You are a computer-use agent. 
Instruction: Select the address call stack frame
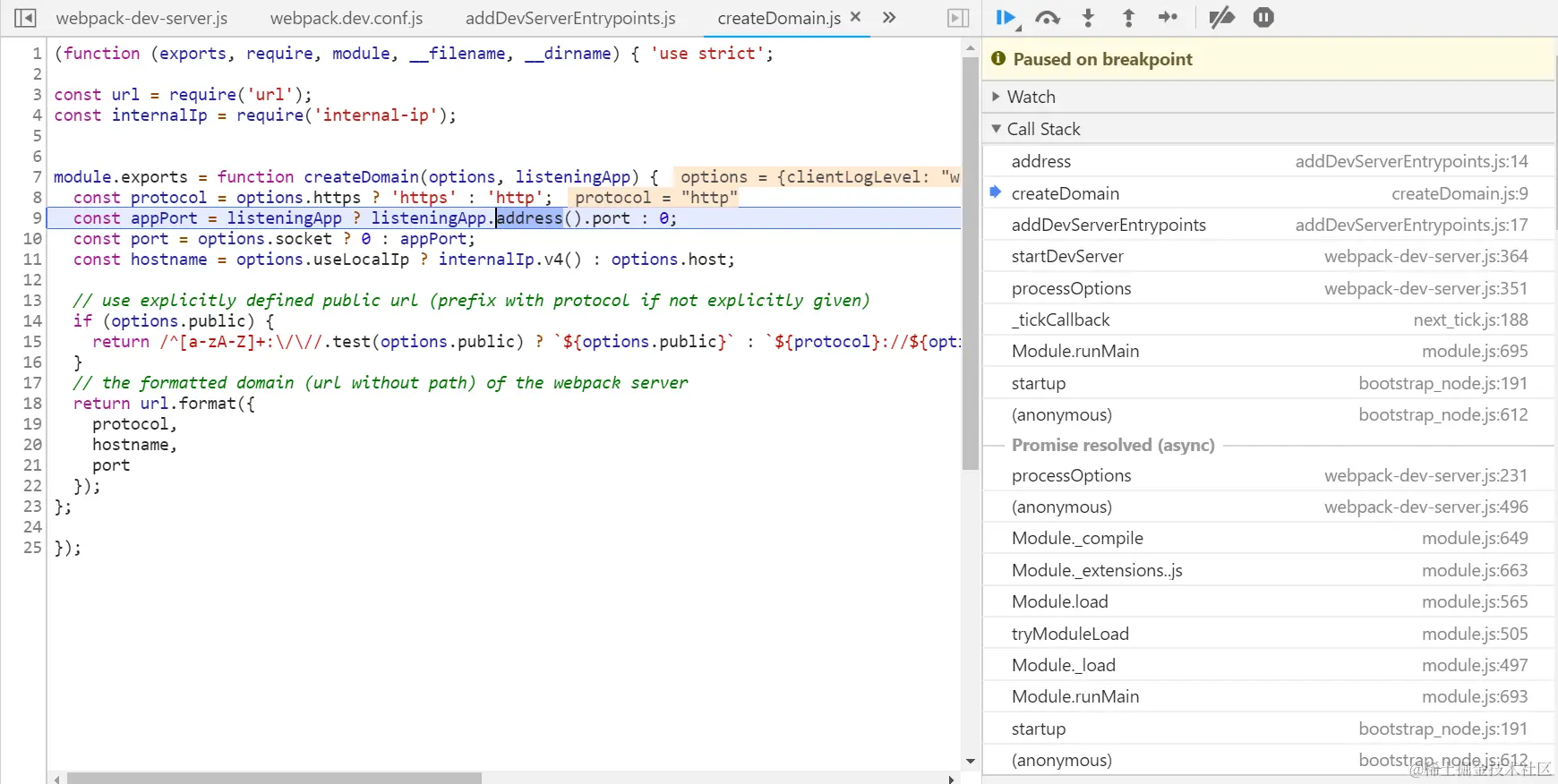[1268, 161]
